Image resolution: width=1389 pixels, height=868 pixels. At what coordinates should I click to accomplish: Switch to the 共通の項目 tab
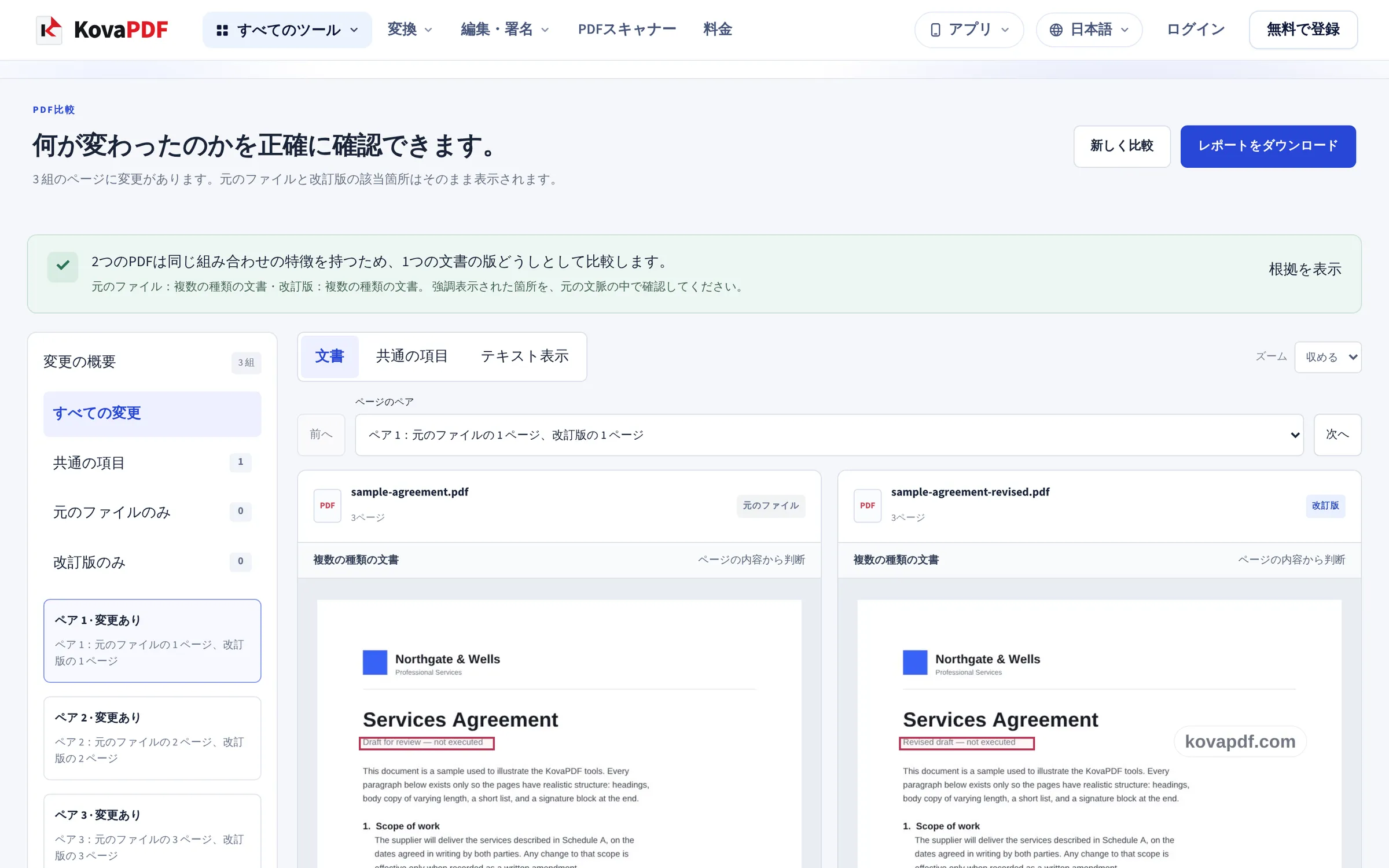[412, 356]
